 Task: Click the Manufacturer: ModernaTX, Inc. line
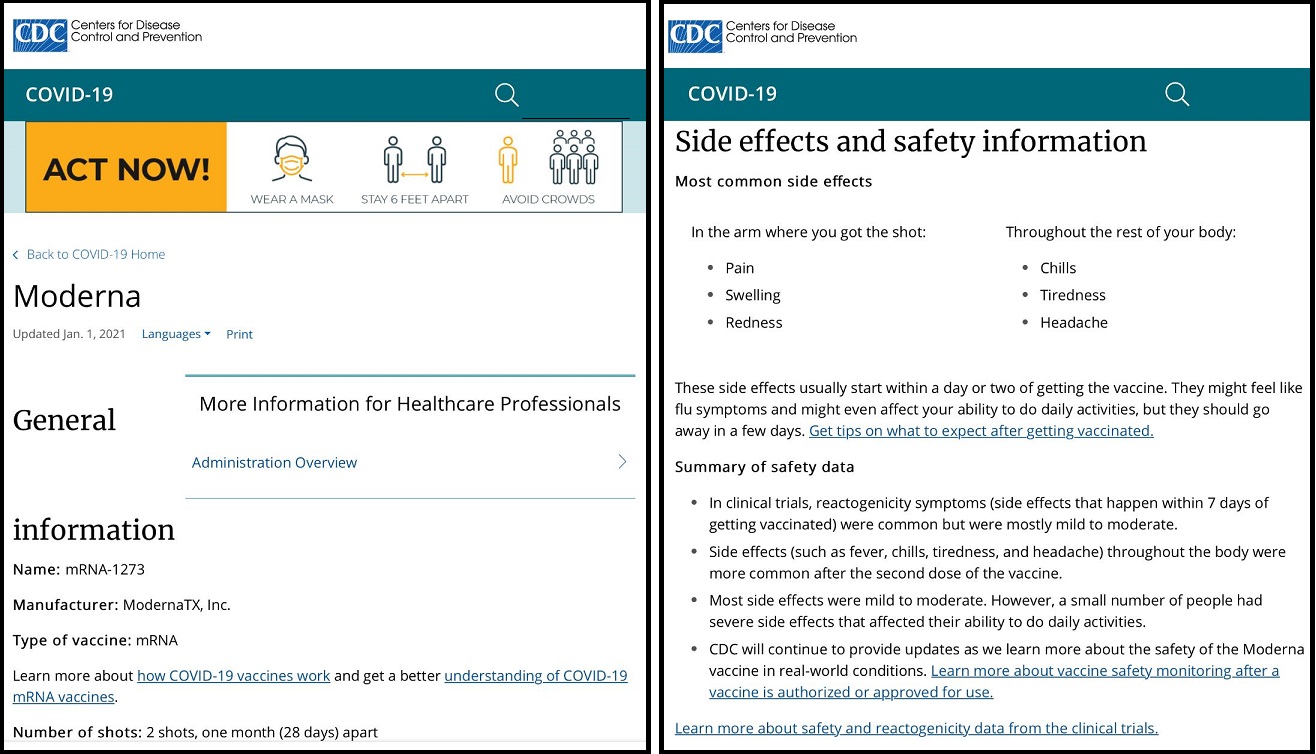click(x=122, y=605)
